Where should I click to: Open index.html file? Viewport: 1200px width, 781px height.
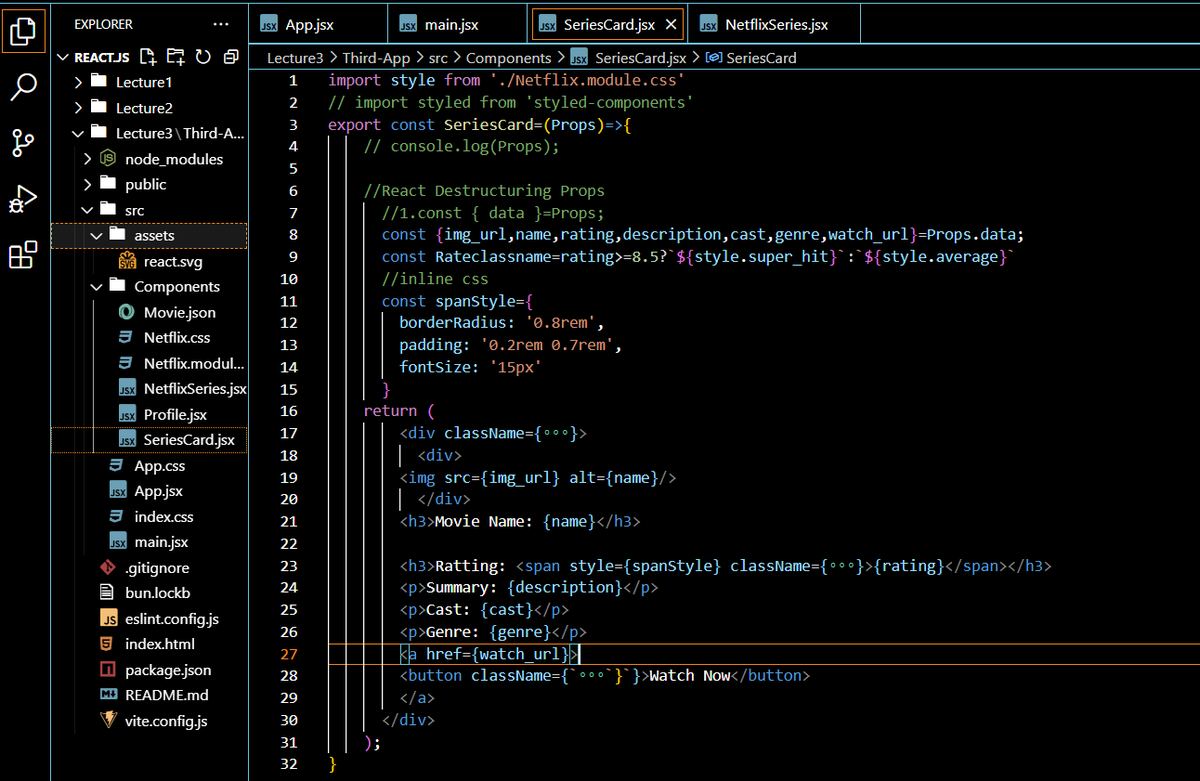(x=159, y=644)
